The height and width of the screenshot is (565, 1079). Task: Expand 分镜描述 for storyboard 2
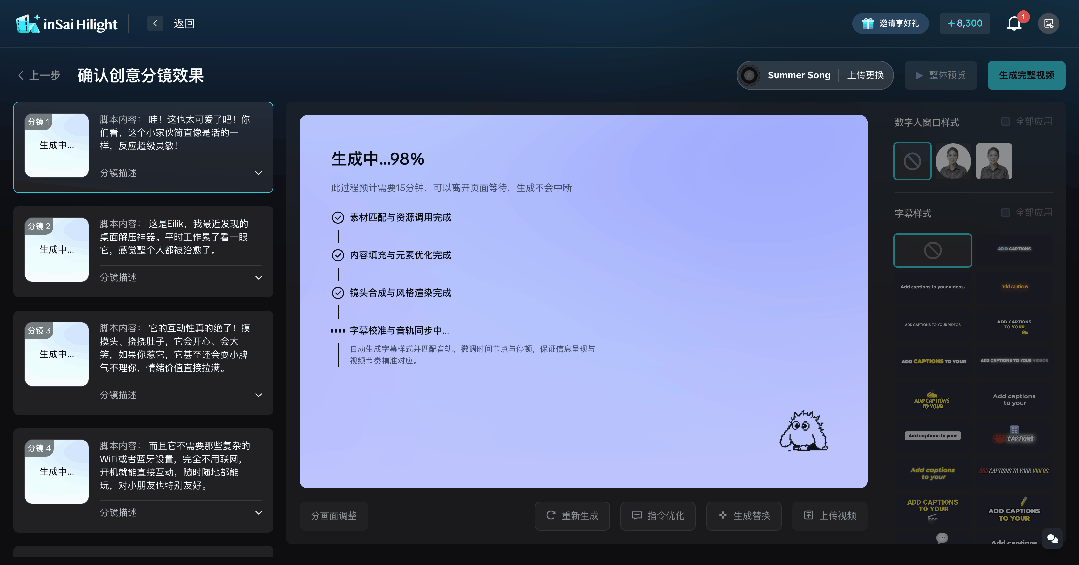click(x=259, y=277)
